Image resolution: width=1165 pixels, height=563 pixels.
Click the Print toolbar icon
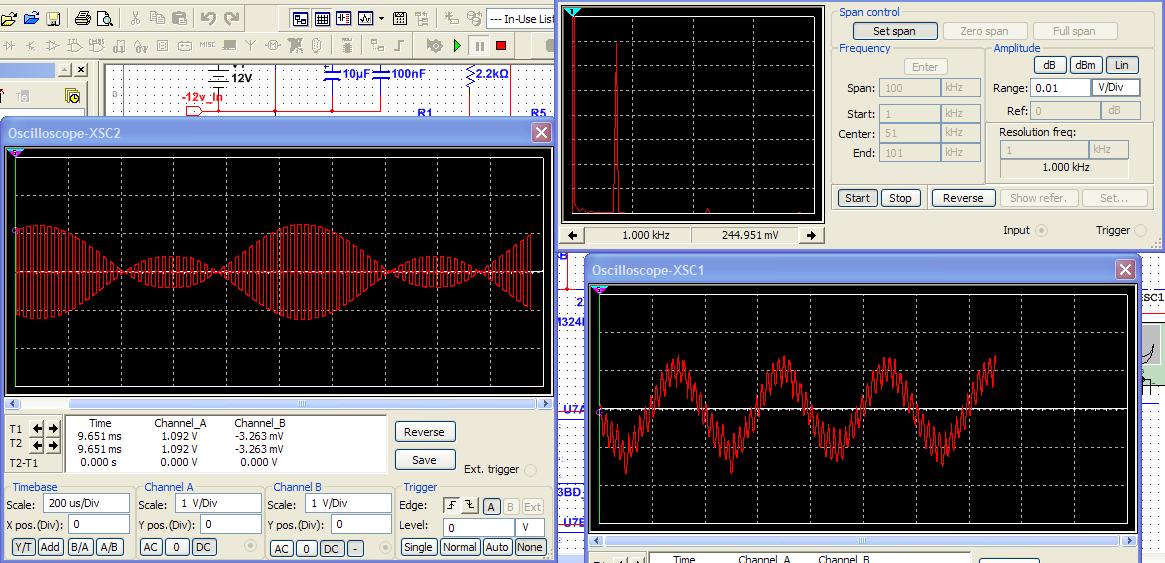[x=83, y=19]
